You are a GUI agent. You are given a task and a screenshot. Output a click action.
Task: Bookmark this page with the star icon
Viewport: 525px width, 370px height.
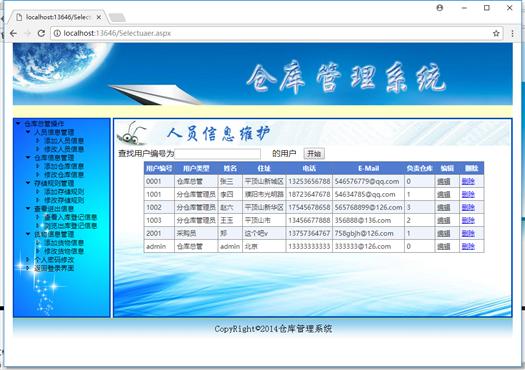point(496,33)
